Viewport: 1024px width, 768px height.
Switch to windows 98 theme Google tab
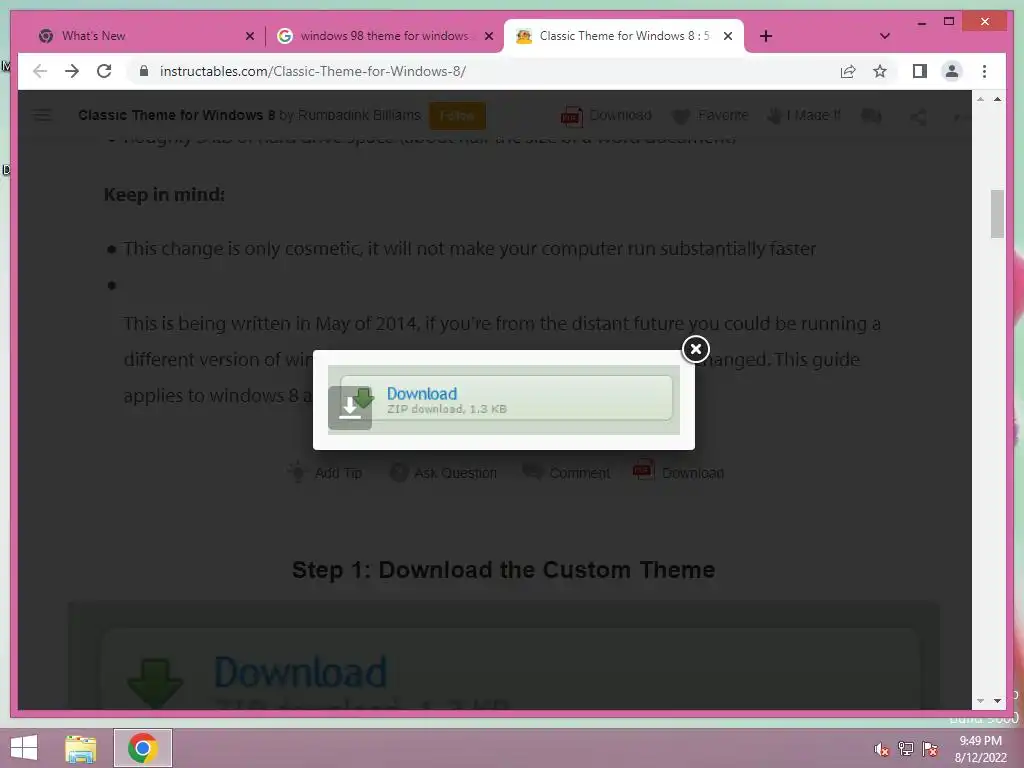click(x=384, y=36)
